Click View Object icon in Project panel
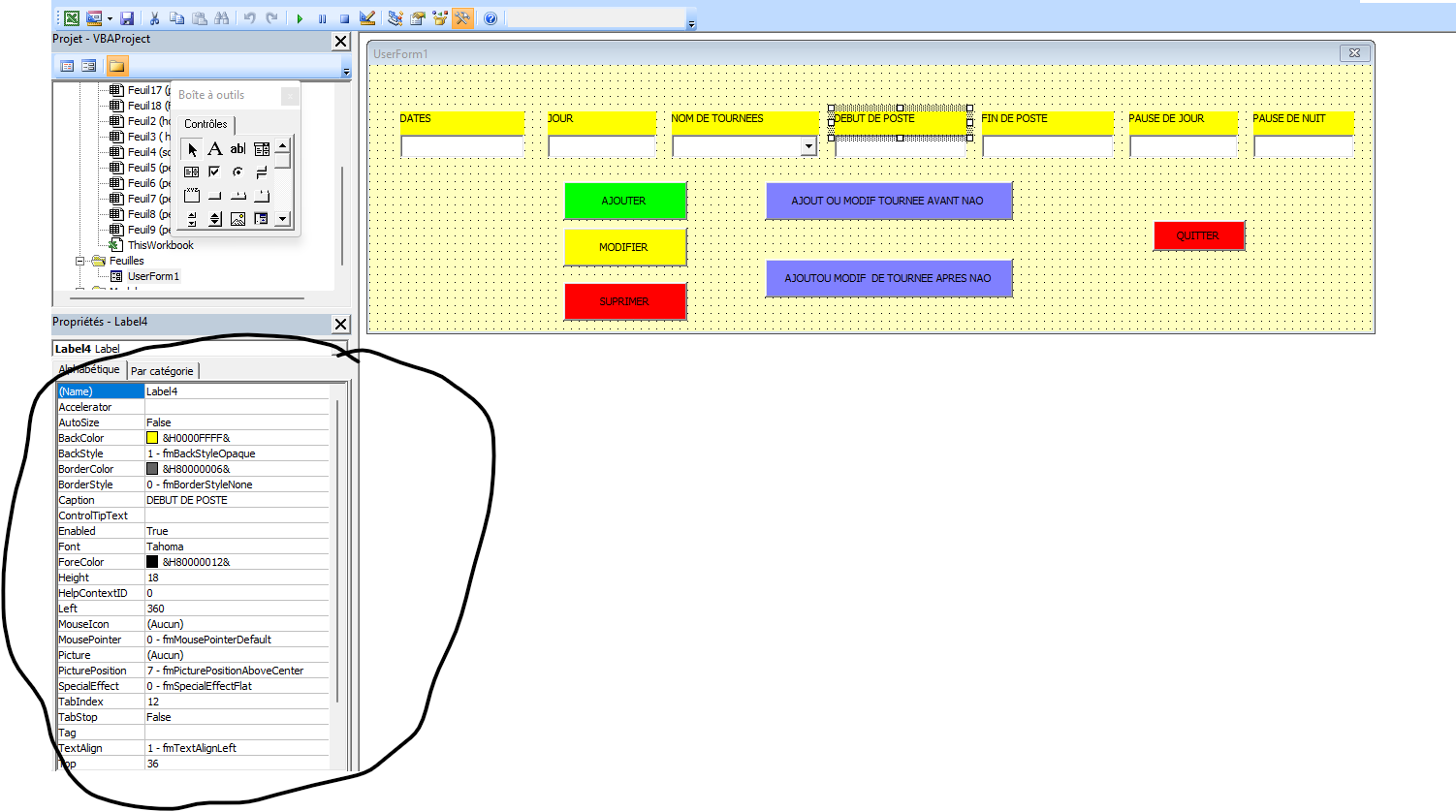This screenshot has width=1456, height=812. pos(89,66)
